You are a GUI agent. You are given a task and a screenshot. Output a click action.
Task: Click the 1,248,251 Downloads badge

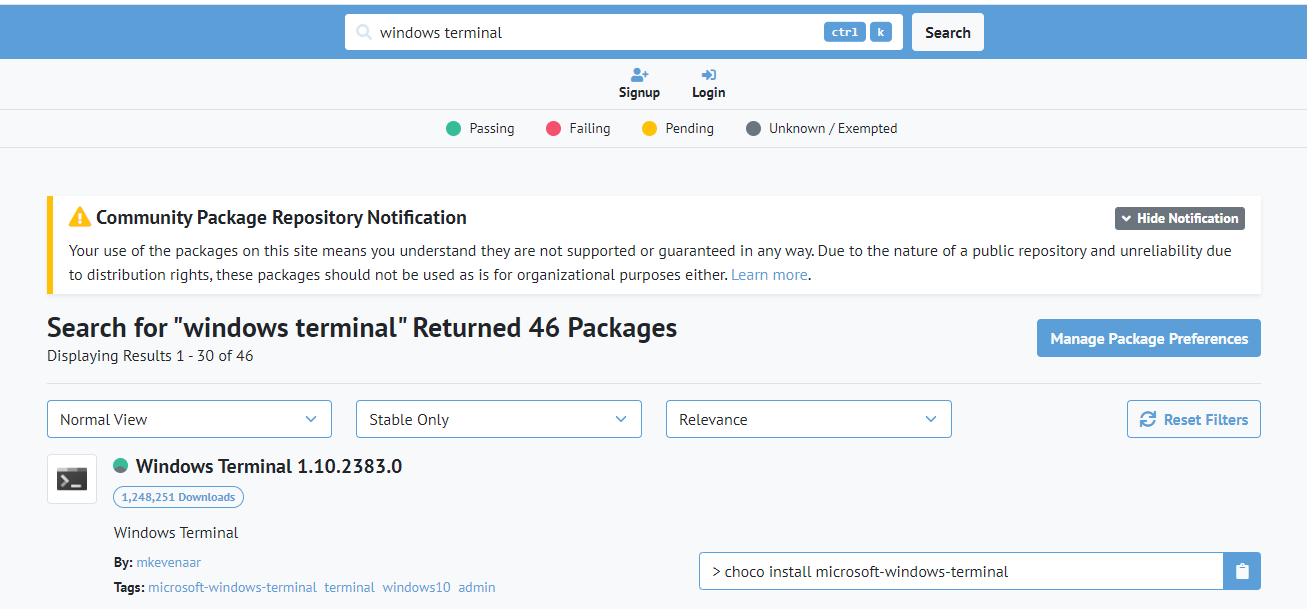click(x=178, y=497)
